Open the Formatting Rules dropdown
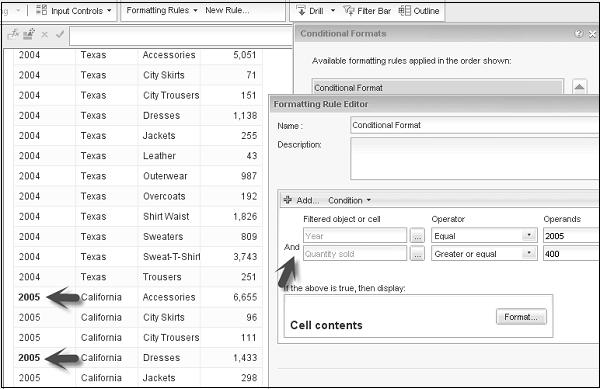Screen dimensions: 600x389 pos(162,10)
